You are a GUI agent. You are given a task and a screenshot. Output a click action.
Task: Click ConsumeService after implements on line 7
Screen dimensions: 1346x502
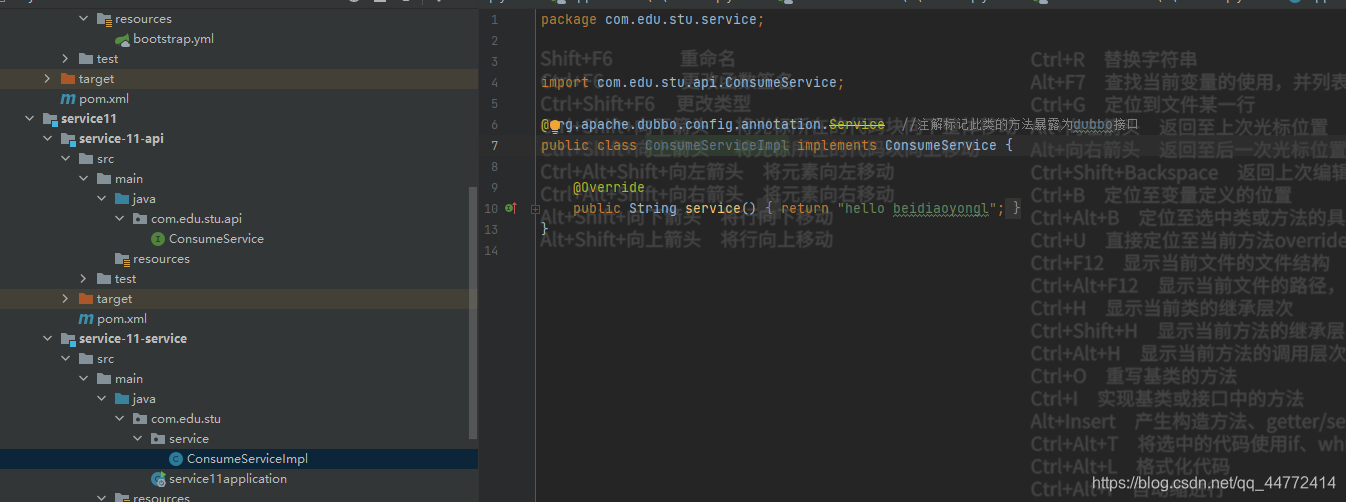point(941,146)
